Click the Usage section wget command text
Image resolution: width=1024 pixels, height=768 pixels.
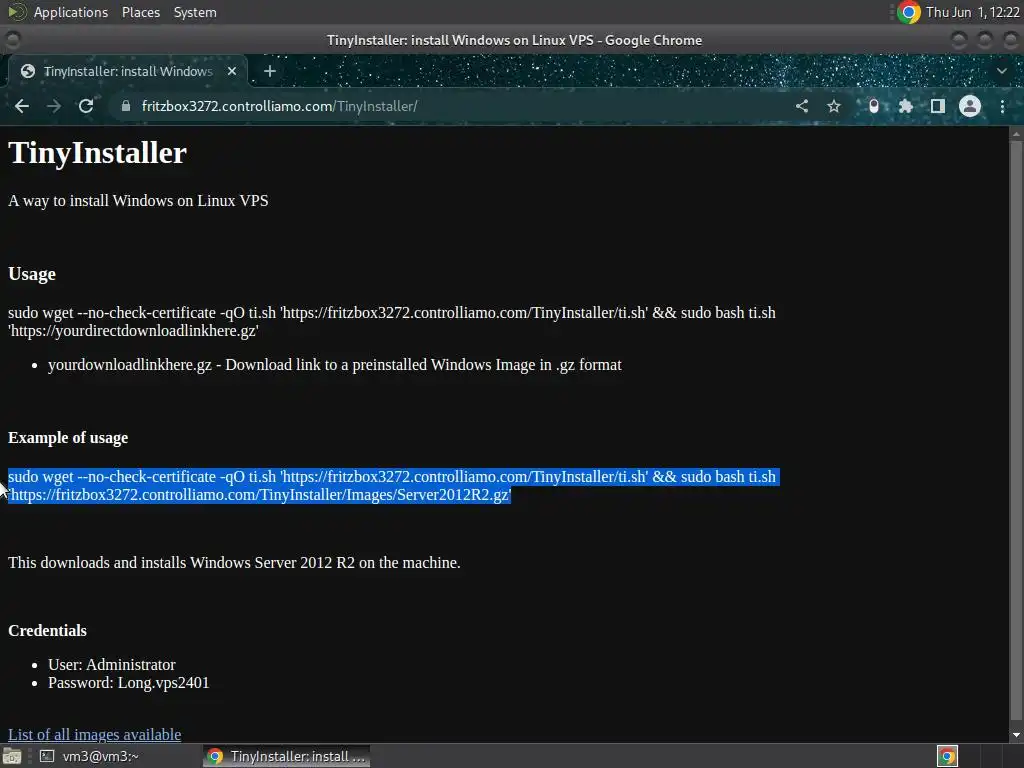click(x=392, y=321)
